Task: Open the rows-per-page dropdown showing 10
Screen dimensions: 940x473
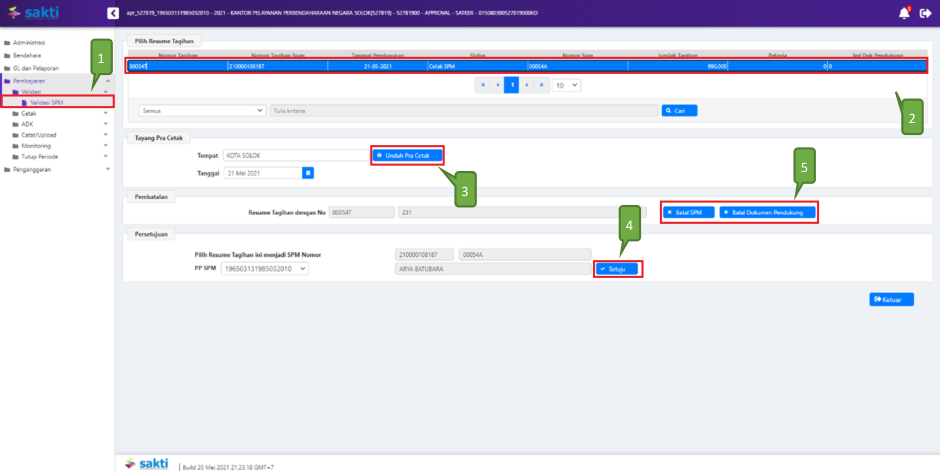Action: coord(567,86)
